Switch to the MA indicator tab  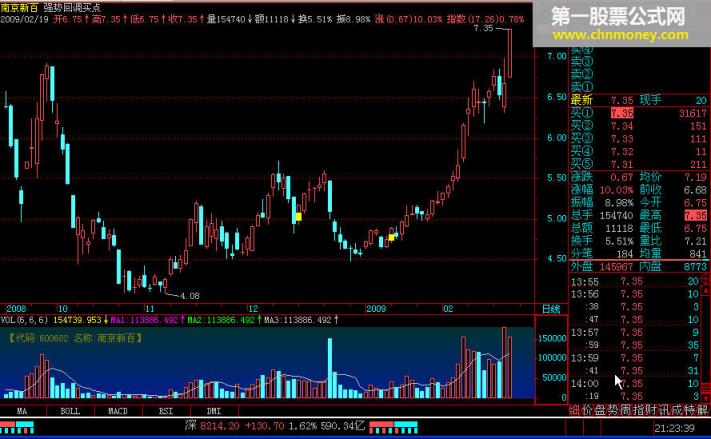coord(22,411)
